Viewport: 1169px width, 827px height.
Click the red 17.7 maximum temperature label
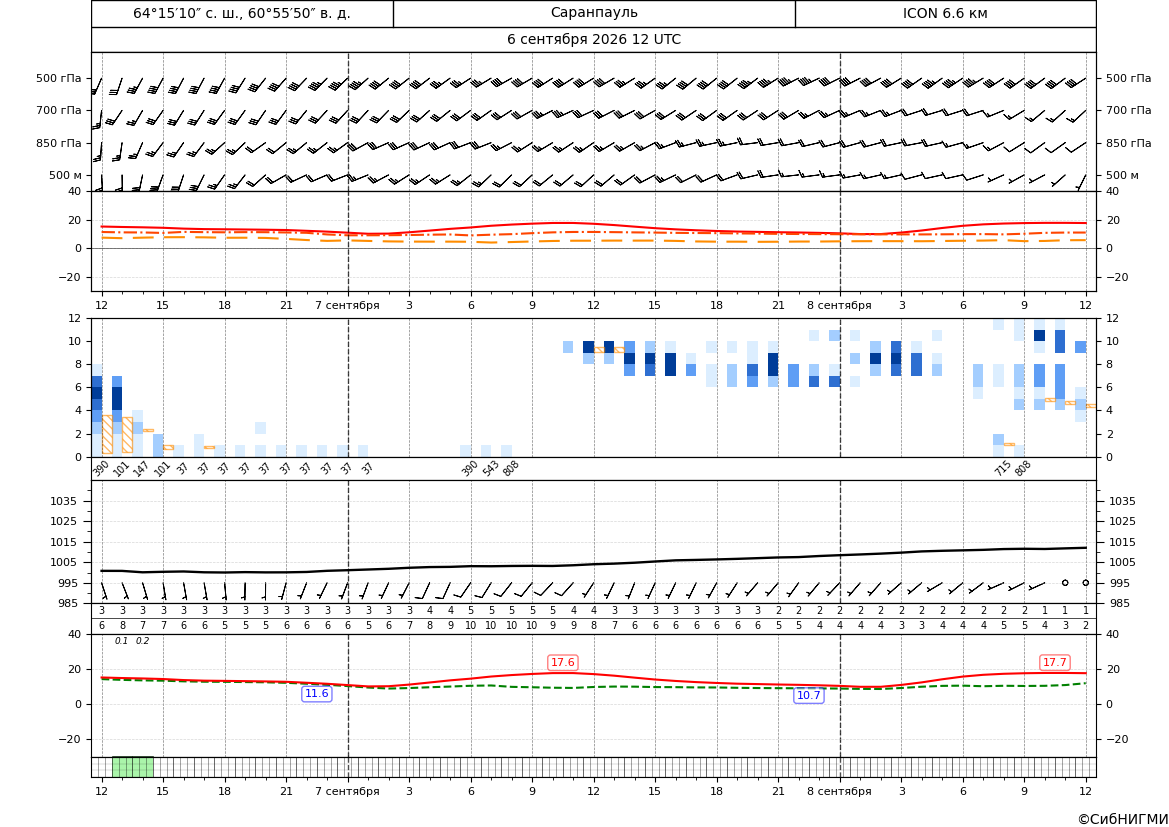1054,662
